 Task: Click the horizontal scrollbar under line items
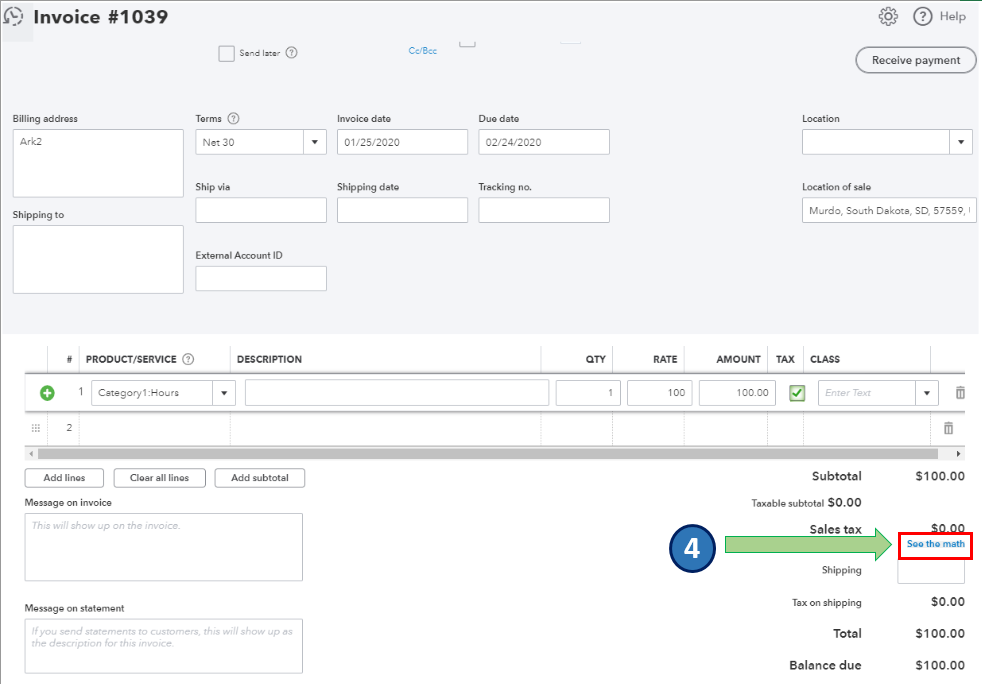[487, 453]
